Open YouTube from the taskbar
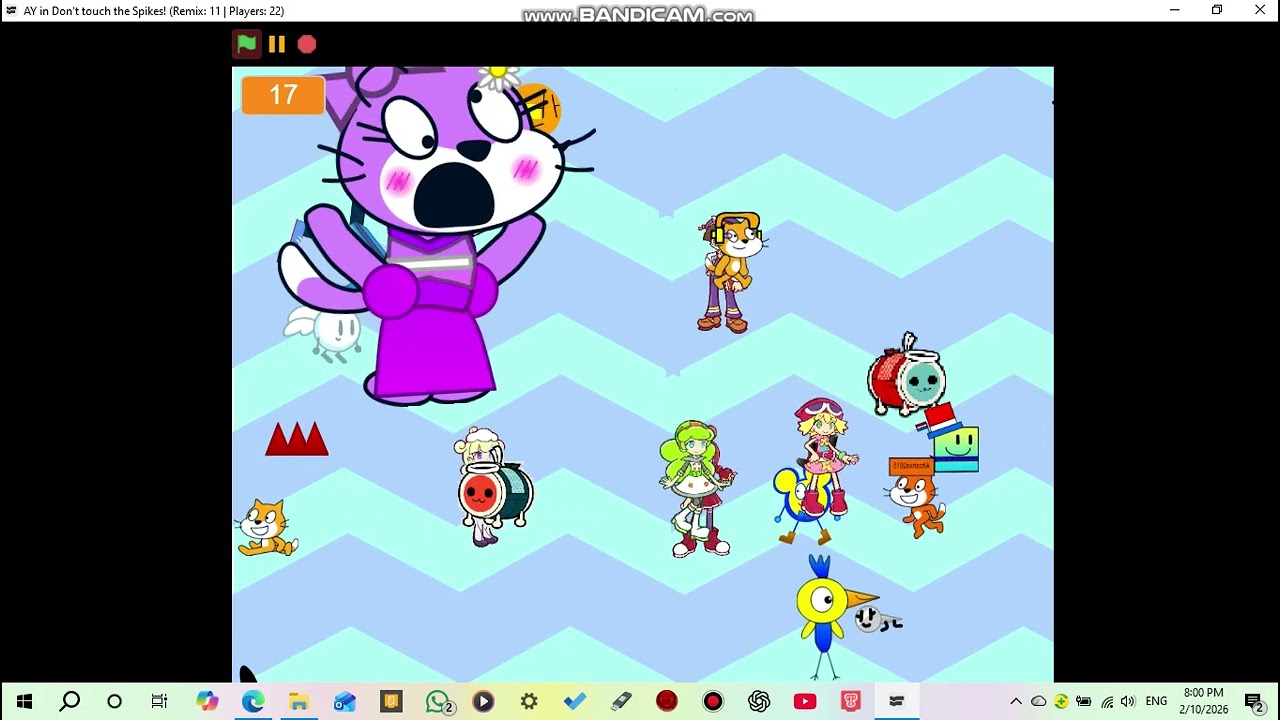The height and width of the screenshot is (720, 1280). tap(805, 701)
